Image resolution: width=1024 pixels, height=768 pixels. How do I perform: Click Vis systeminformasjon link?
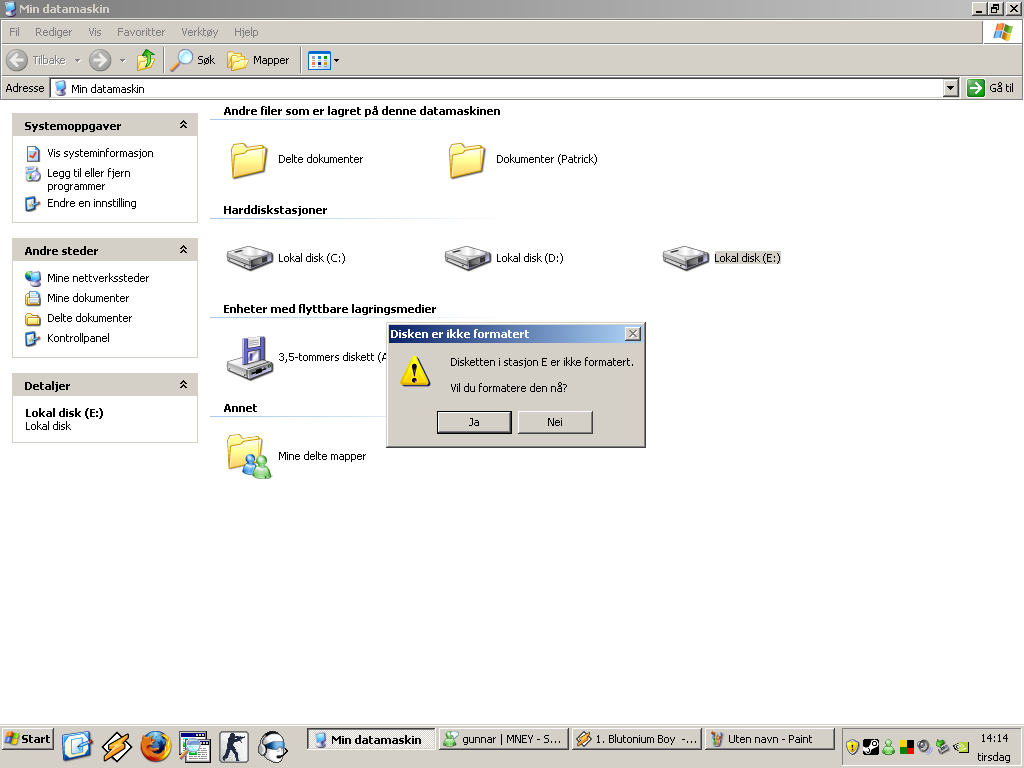point(100,153)
